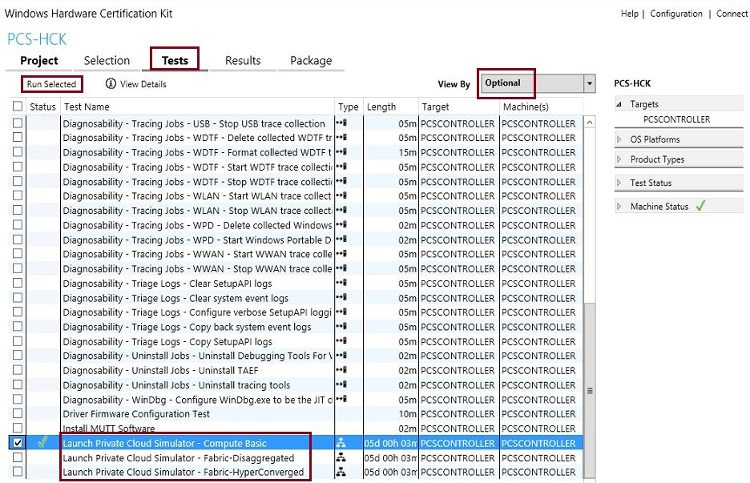Open the View By dropdown arrow
The image size is (750, 483).
click(x=589, y=83)
